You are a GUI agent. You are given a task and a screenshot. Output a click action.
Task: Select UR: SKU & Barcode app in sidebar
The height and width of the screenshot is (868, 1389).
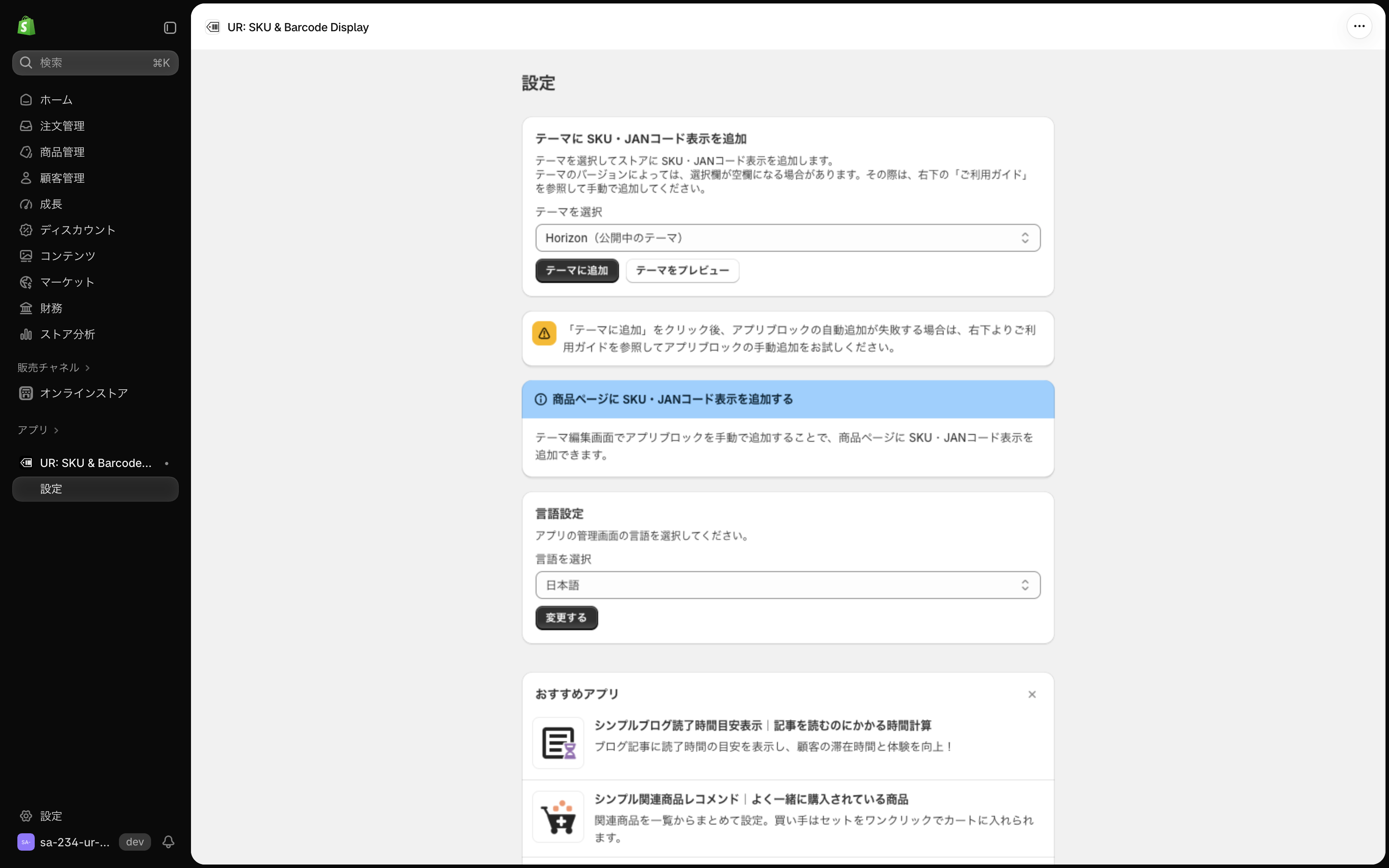95,463
